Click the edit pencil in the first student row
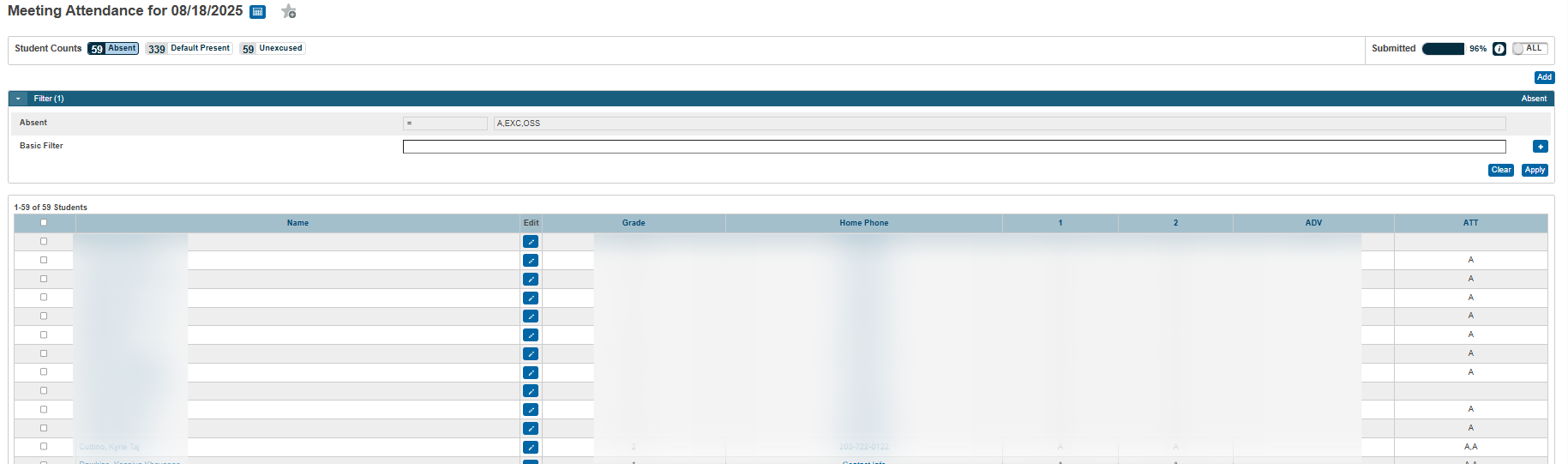Screen dimensions: 1568x464 click(531, 242)
